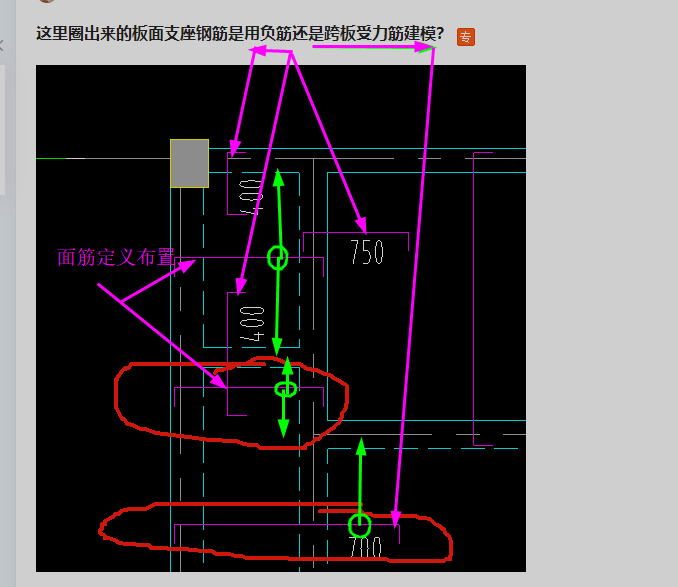
Task: Open the question title about 板面支座钢筋
Action: coord(240,34)
